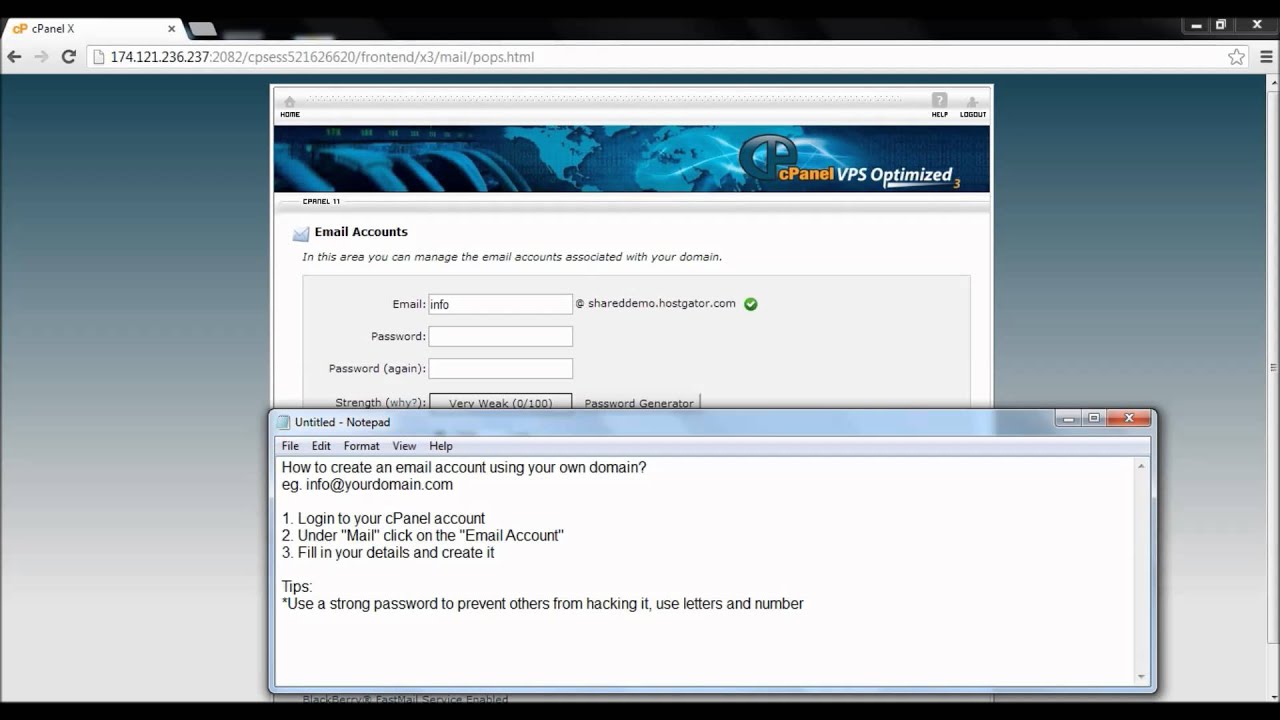
Task: Close the cPanel X browser tab
Action: (x=172, y=29)
